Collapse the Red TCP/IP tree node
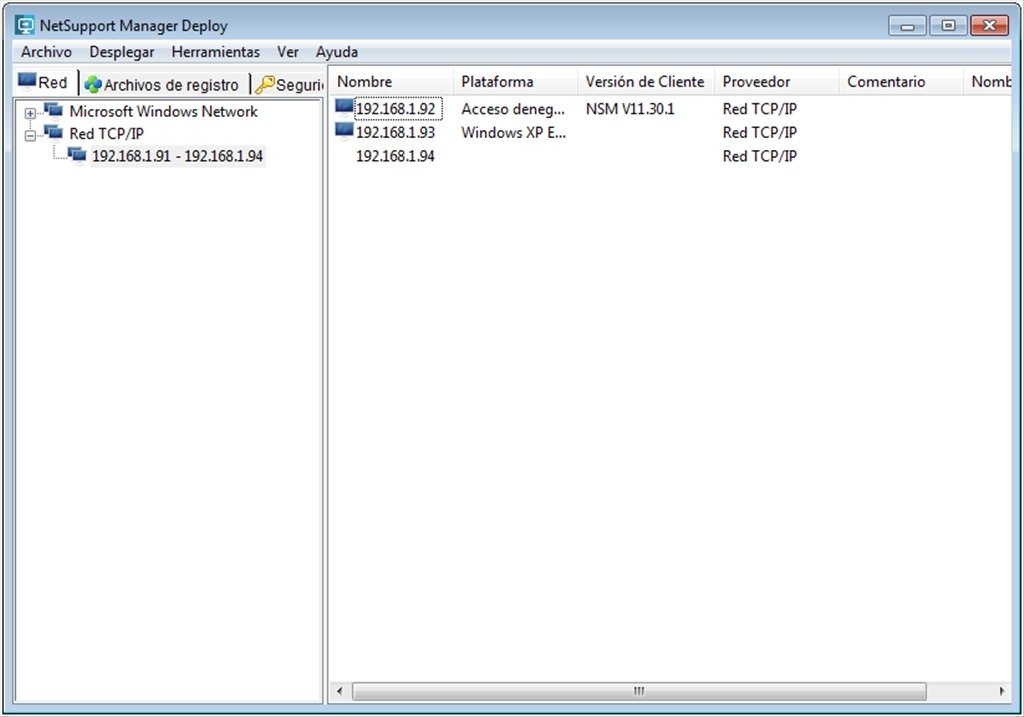The height and width of the screenshot is (717, 1024). coord(30,136)
